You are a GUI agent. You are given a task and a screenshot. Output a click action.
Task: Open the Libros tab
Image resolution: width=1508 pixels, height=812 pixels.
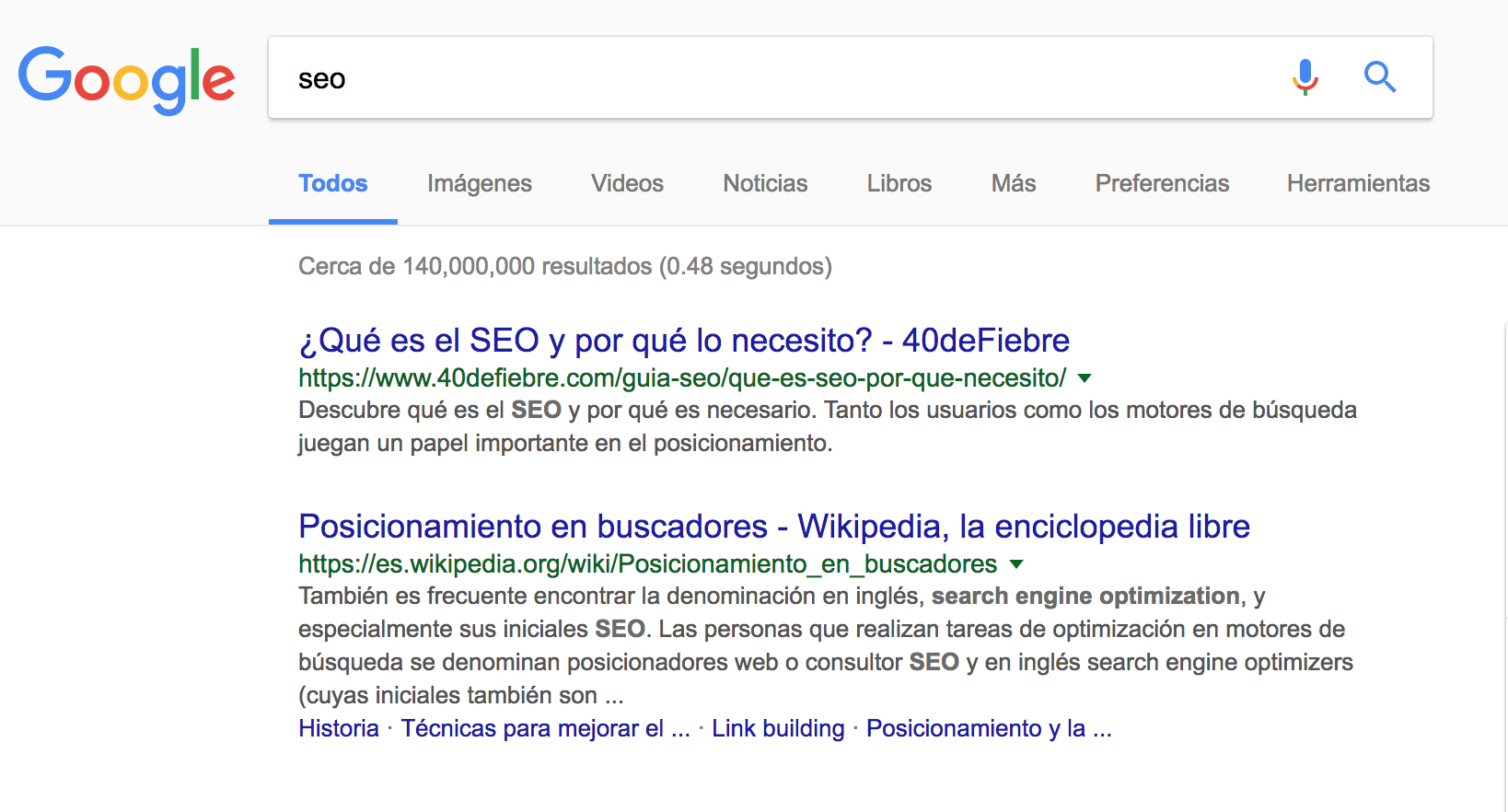coord(899,183)
